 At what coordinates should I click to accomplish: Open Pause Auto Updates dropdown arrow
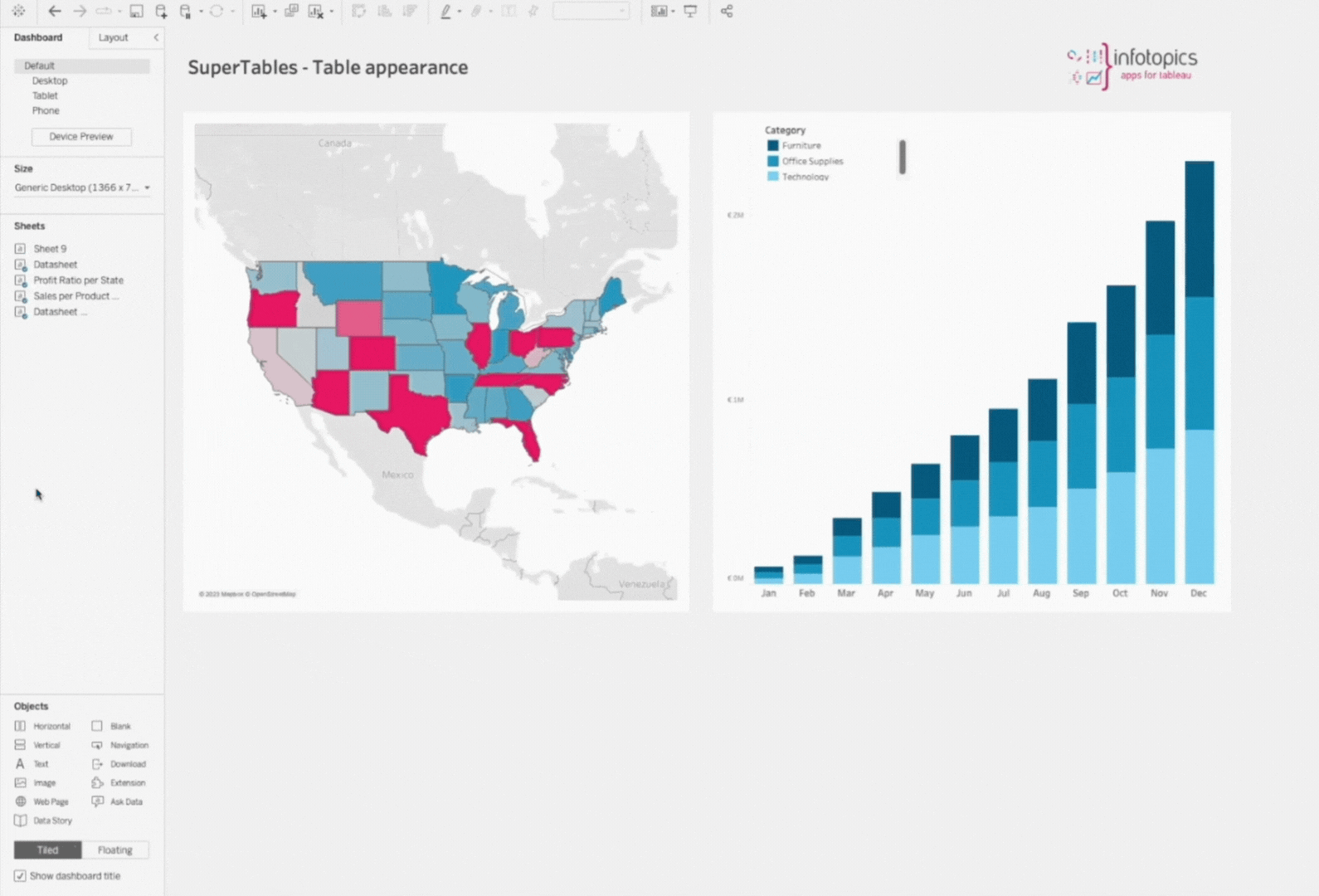[x=201, y=11]
